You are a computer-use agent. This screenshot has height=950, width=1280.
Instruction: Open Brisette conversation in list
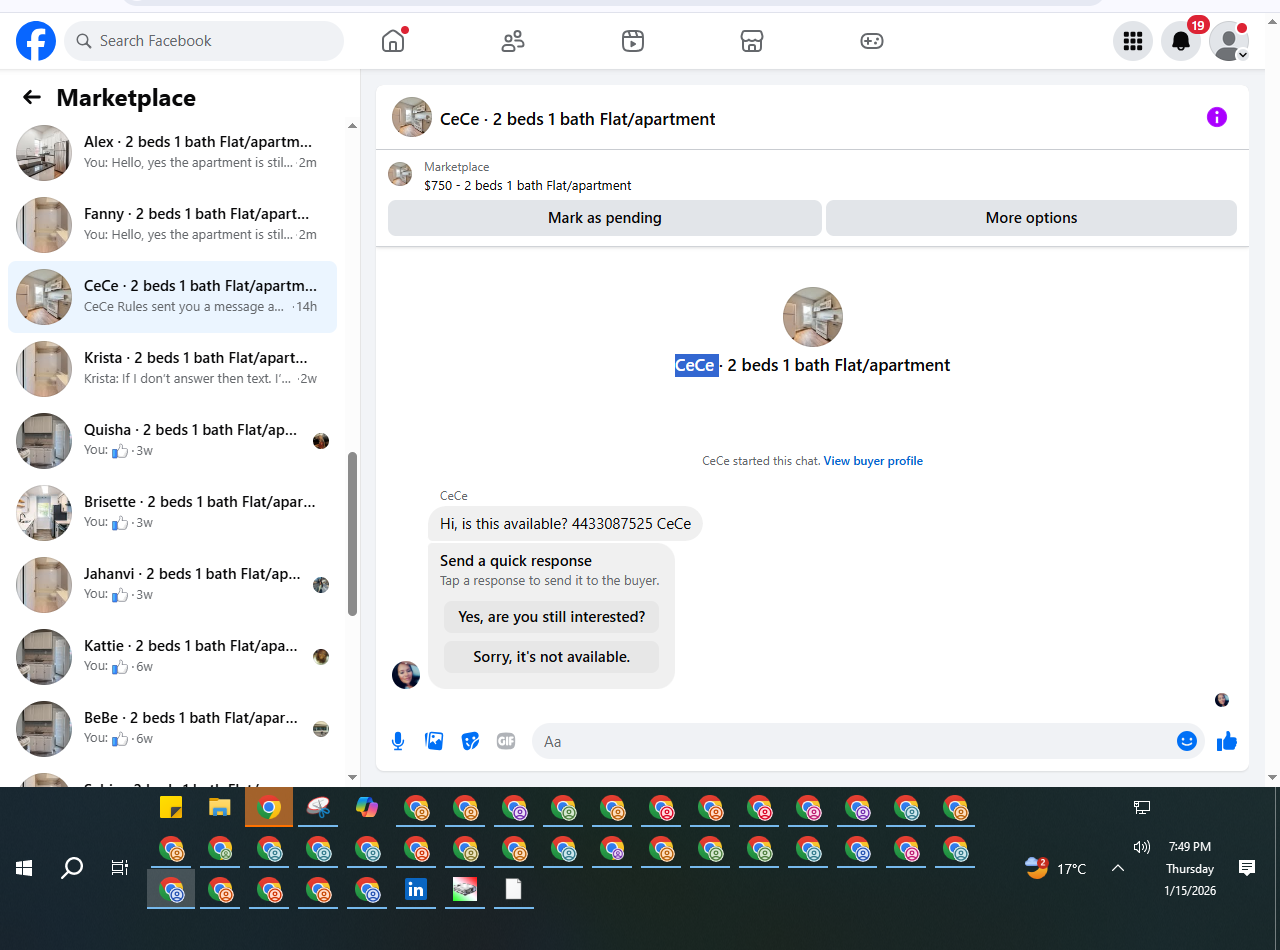click(x=172, y=513)
